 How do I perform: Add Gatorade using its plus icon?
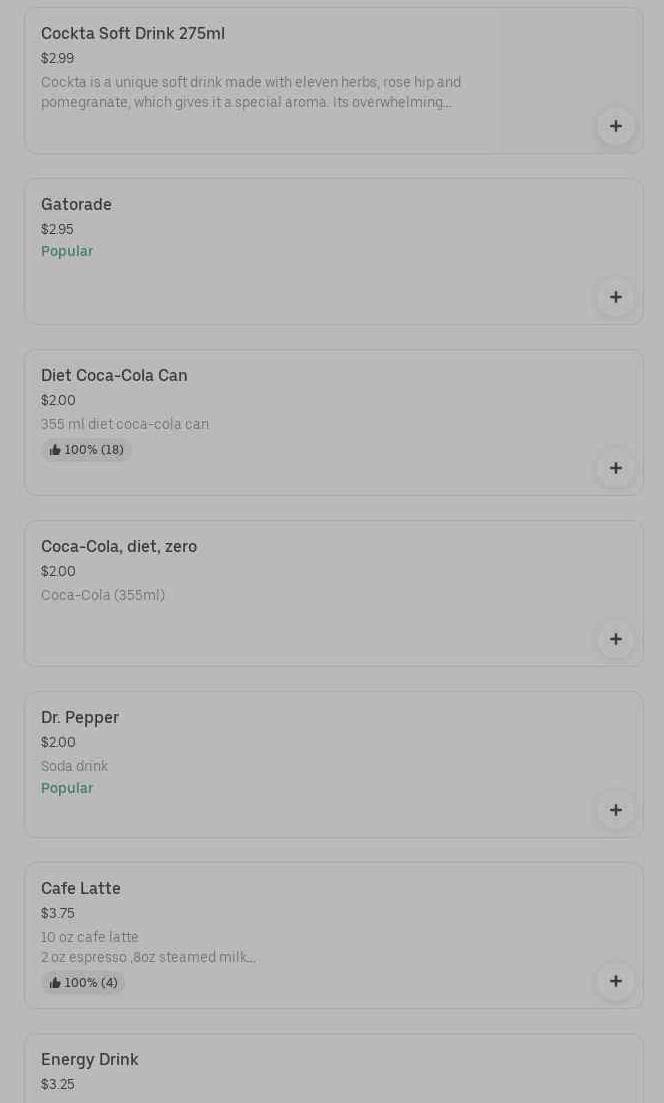point(615,297)
